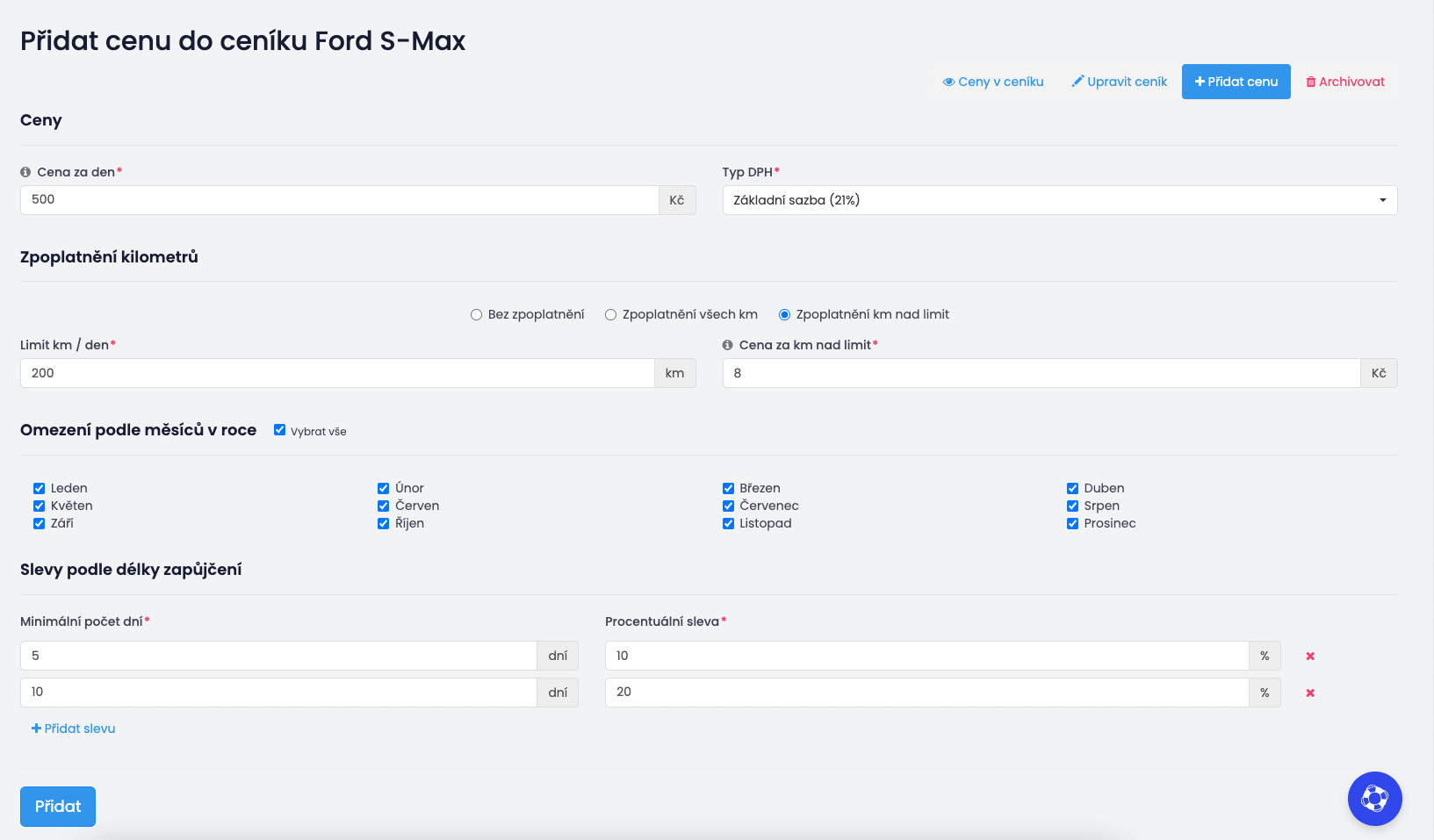Screen dimensions: 1434x840
Task: Click the km suffix next to the limit field
Action: [674, 373]
